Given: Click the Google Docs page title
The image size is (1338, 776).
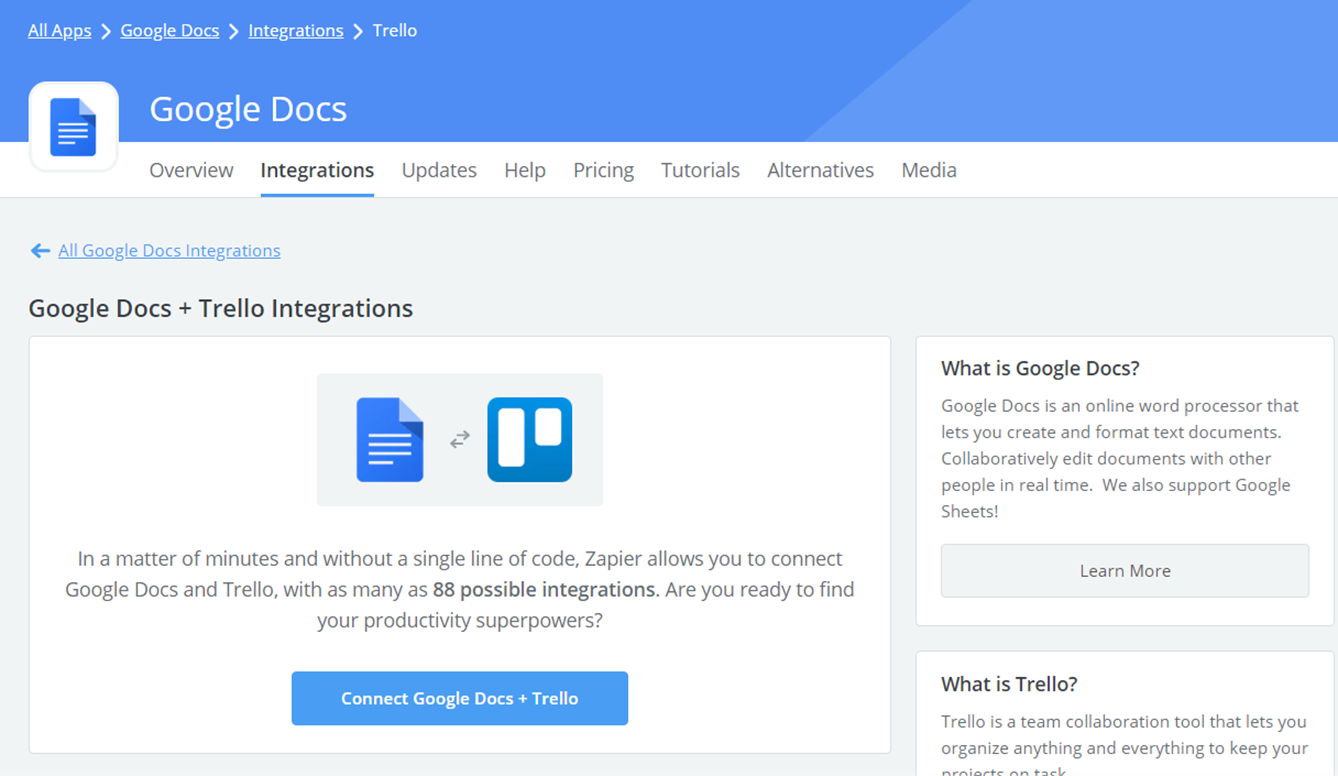Looking at the screenshot, I should point(248,109).
